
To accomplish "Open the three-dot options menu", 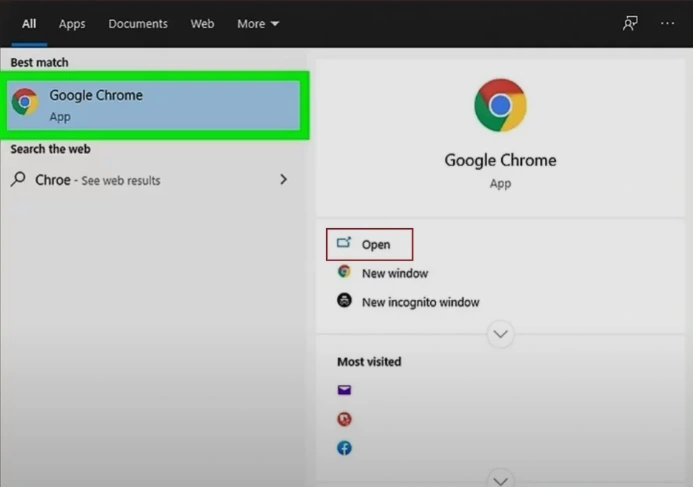I will click(x=667, y=23).
